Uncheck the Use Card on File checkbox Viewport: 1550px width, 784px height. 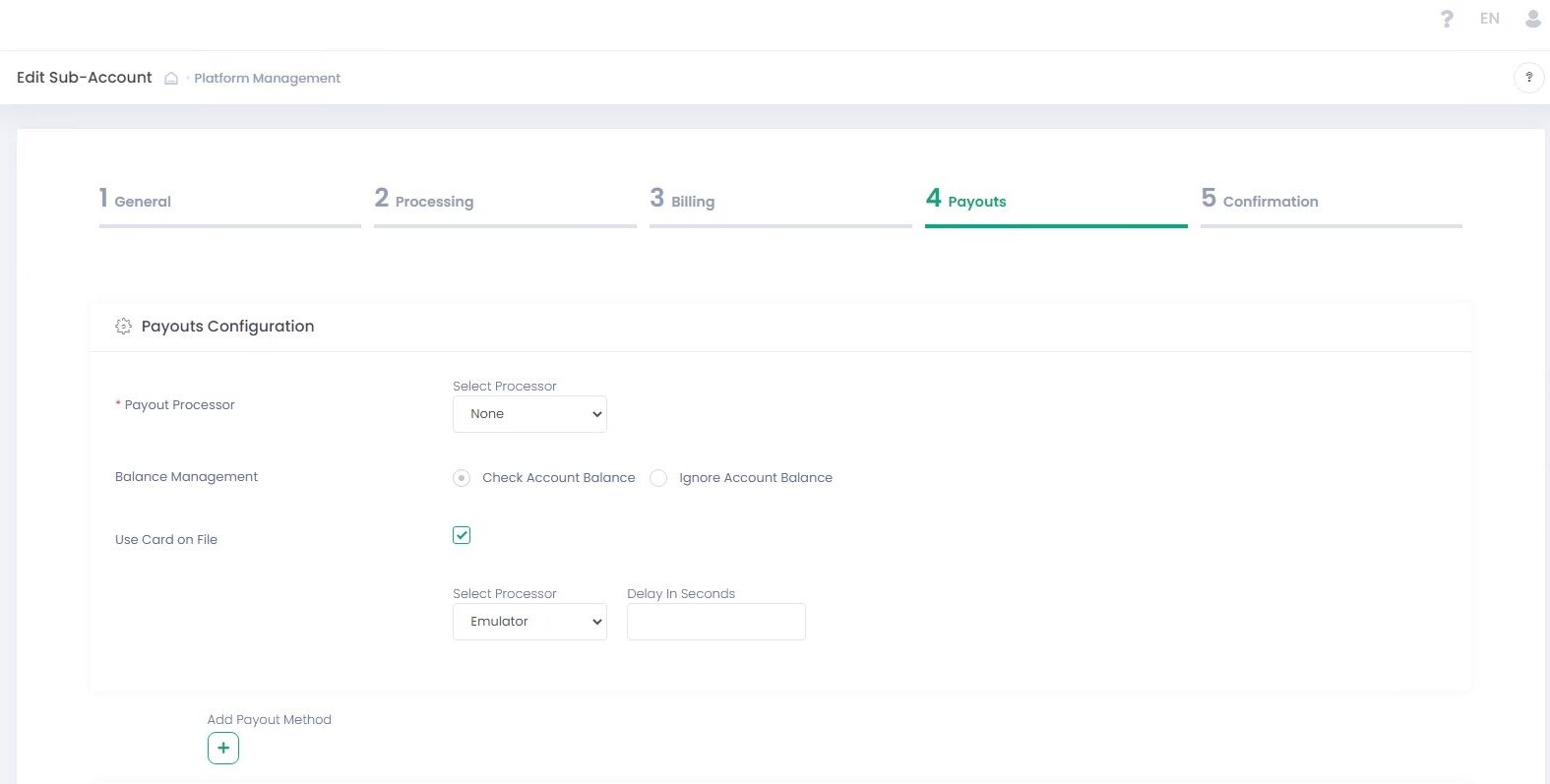pyautogui.click(x=462, y=535)
